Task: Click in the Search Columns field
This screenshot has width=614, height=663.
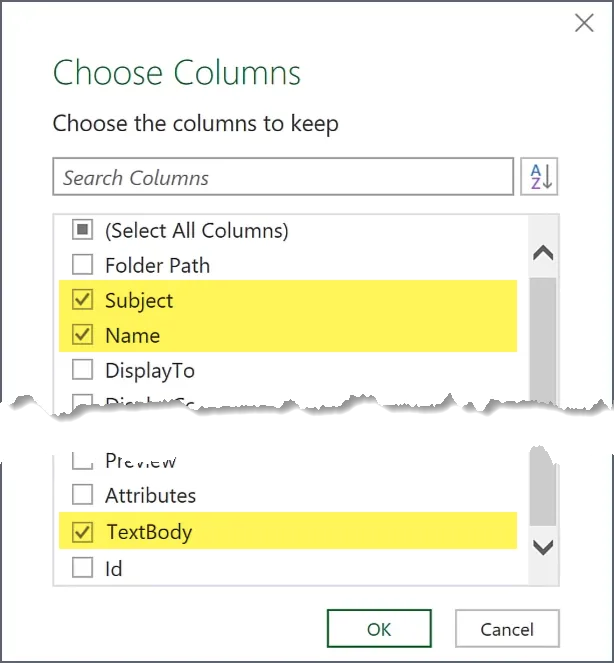Action: (282, 178)
